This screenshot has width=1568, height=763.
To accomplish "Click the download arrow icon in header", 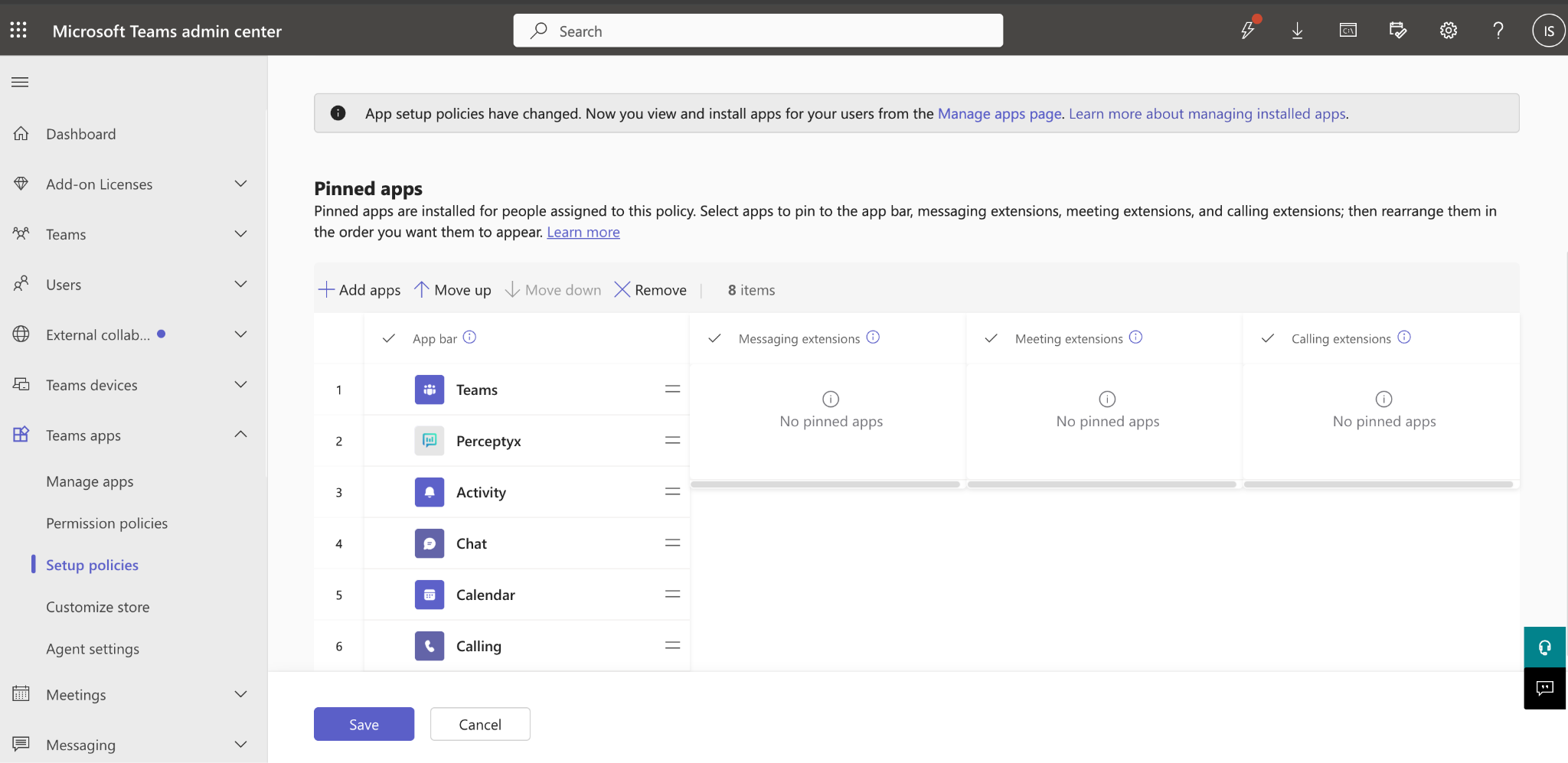I will pos(1297,31).
